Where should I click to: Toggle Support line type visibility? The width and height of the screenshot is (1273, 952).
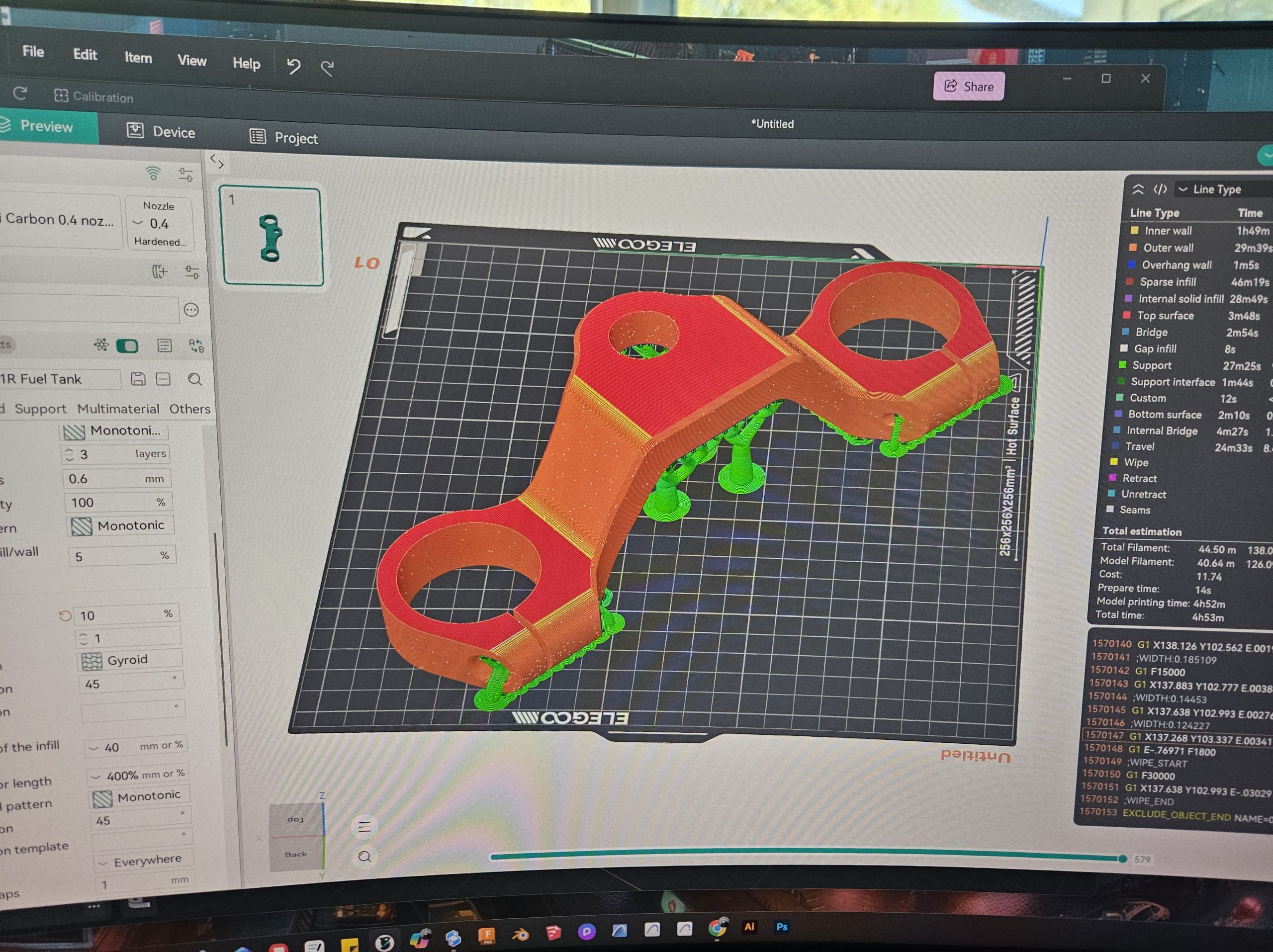(1122, 365)
